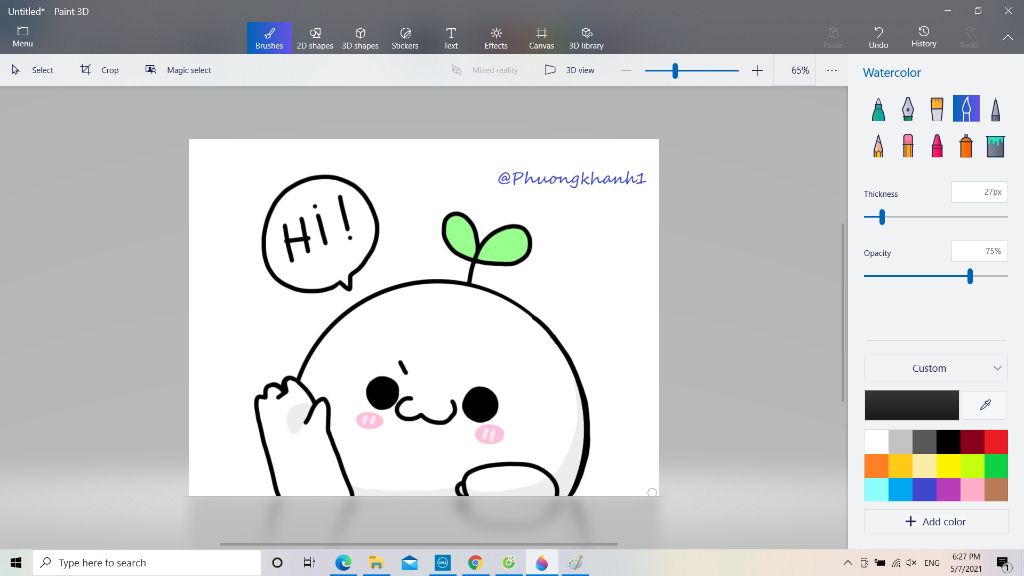The width and height of the screenshot is (1024, 576).
Task: Select the Pencil tool
Action: pos(878,146)
